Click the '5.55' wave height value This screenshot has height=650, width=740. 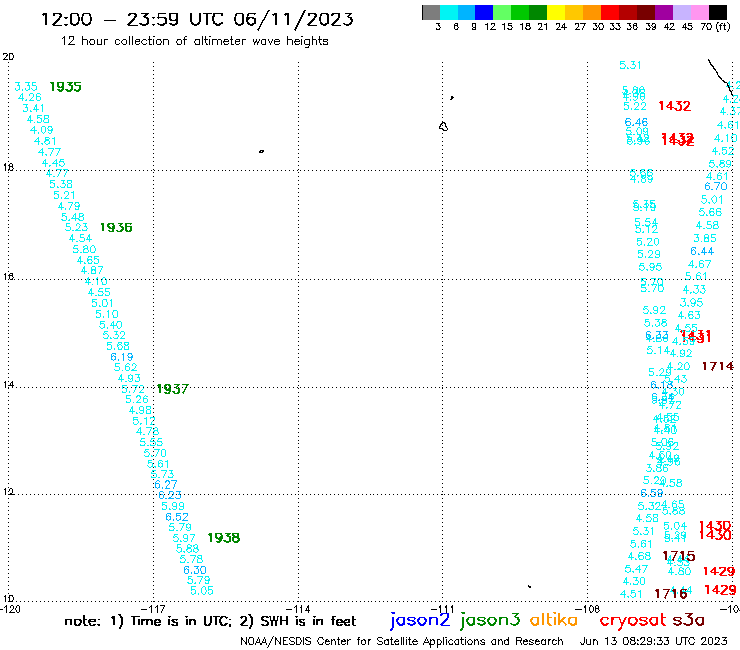[x=151, y=442]
